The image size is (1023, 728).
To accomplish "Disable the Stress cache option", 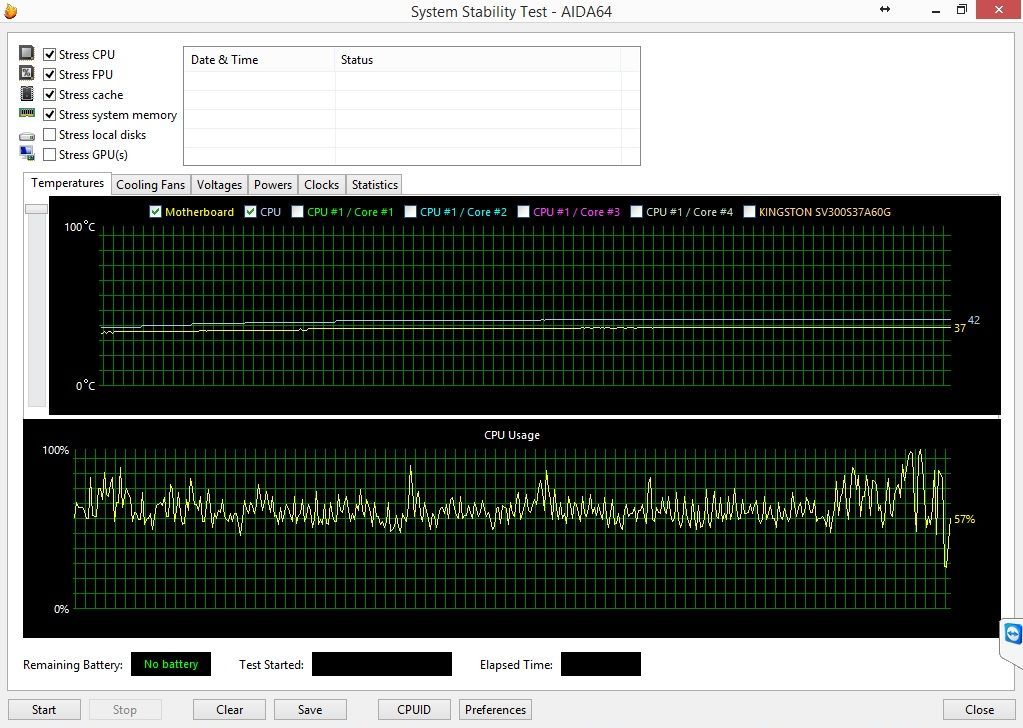I will click(50, 95).
